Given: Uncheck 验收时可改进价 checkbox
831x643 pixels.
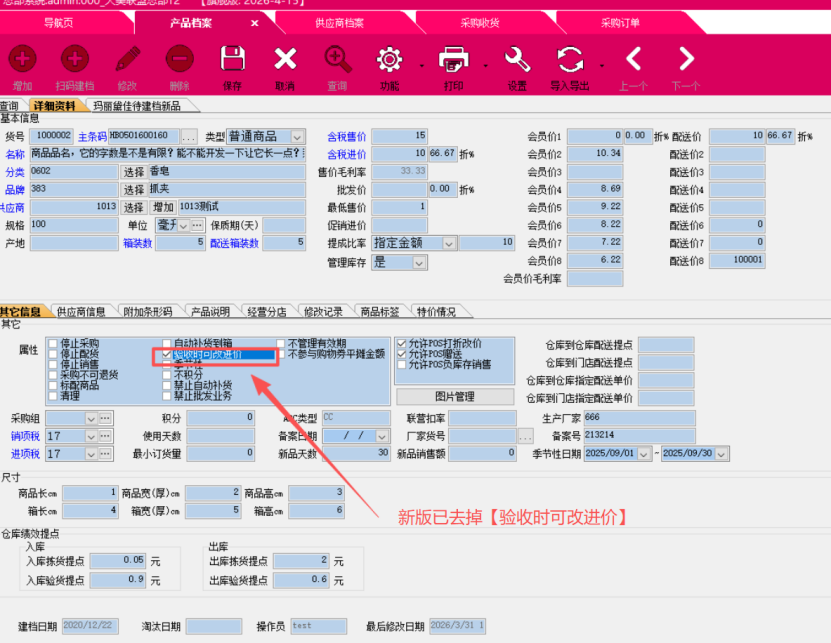Looking at the screenshot, I should pos(166,354).
